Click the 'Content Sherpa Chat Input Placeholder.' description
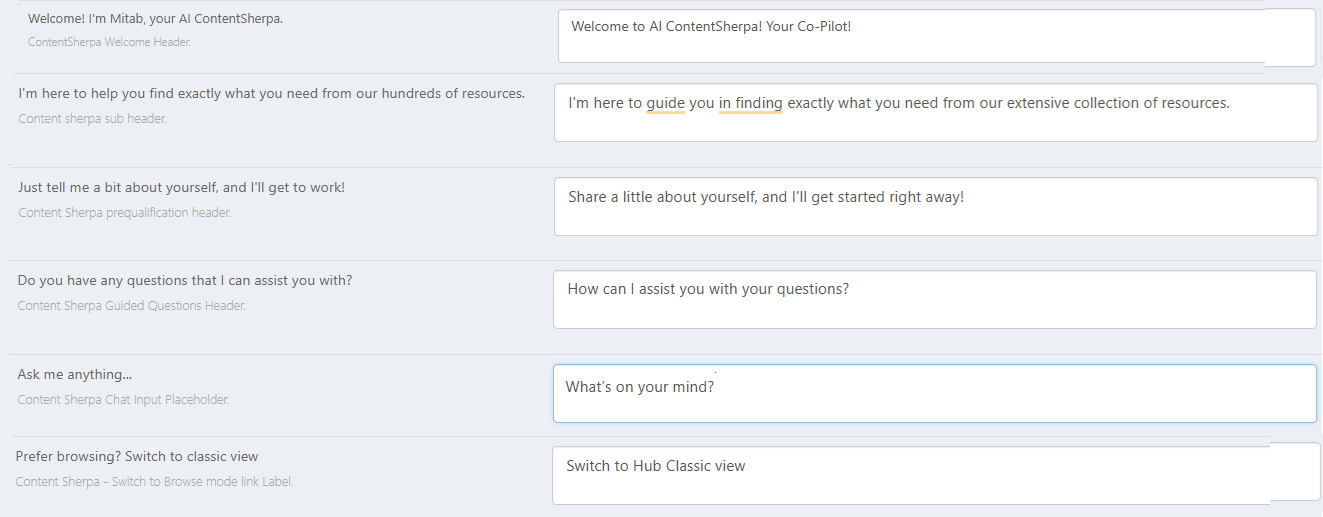The image size is (1323, 517). 123,400
